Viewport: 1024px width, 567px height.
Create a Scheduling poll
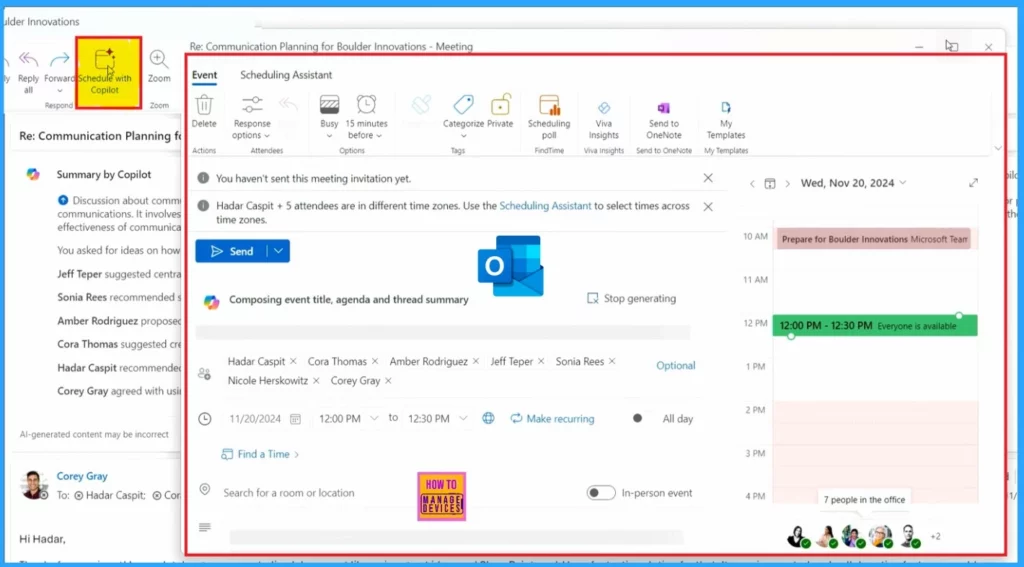point(549,118)
